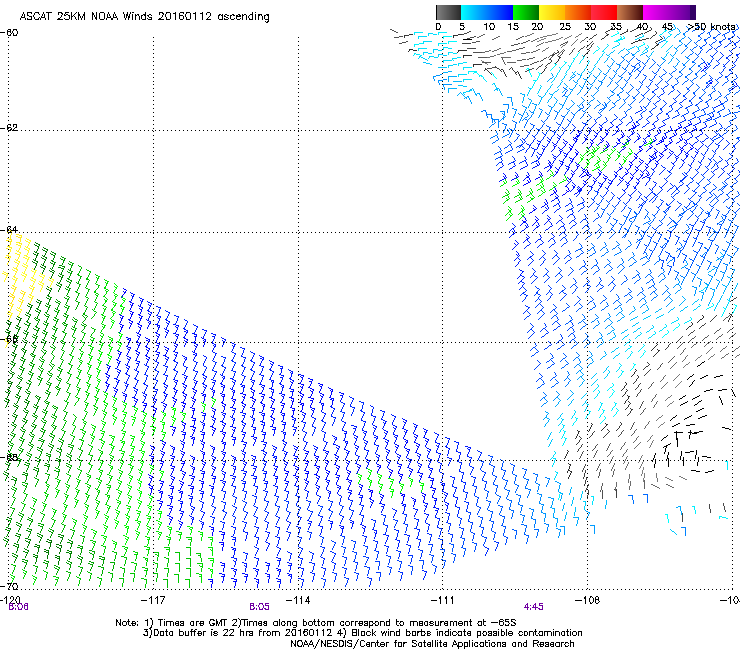
Task: Click the purple time stamp 6:06
Action: (x=18, y=607)
